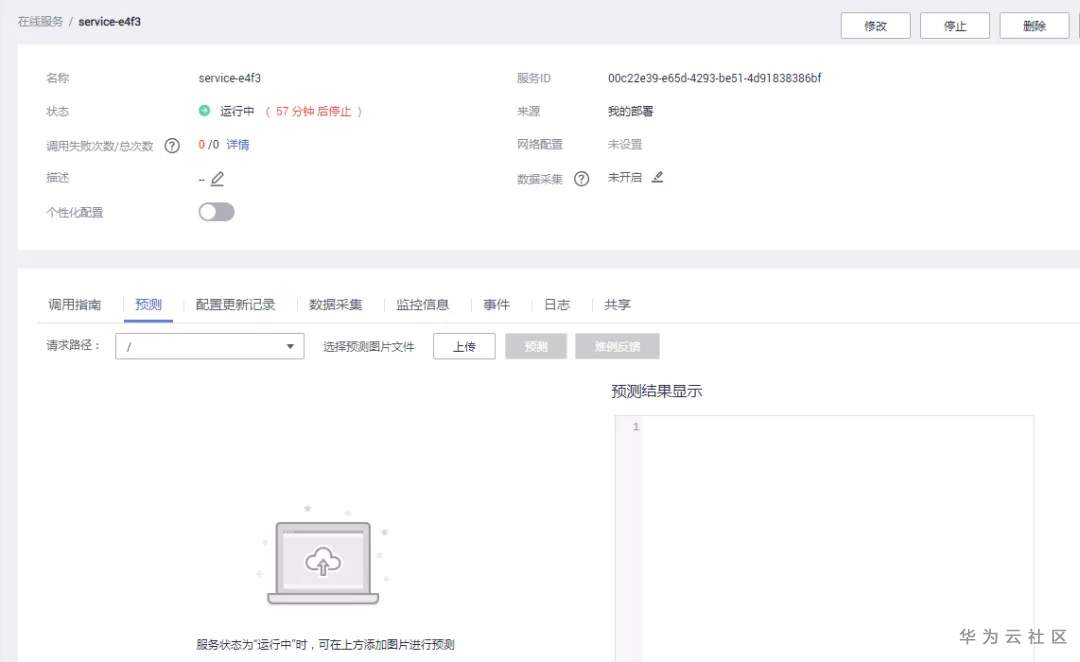Click the 删除 button

(1034, 25)
